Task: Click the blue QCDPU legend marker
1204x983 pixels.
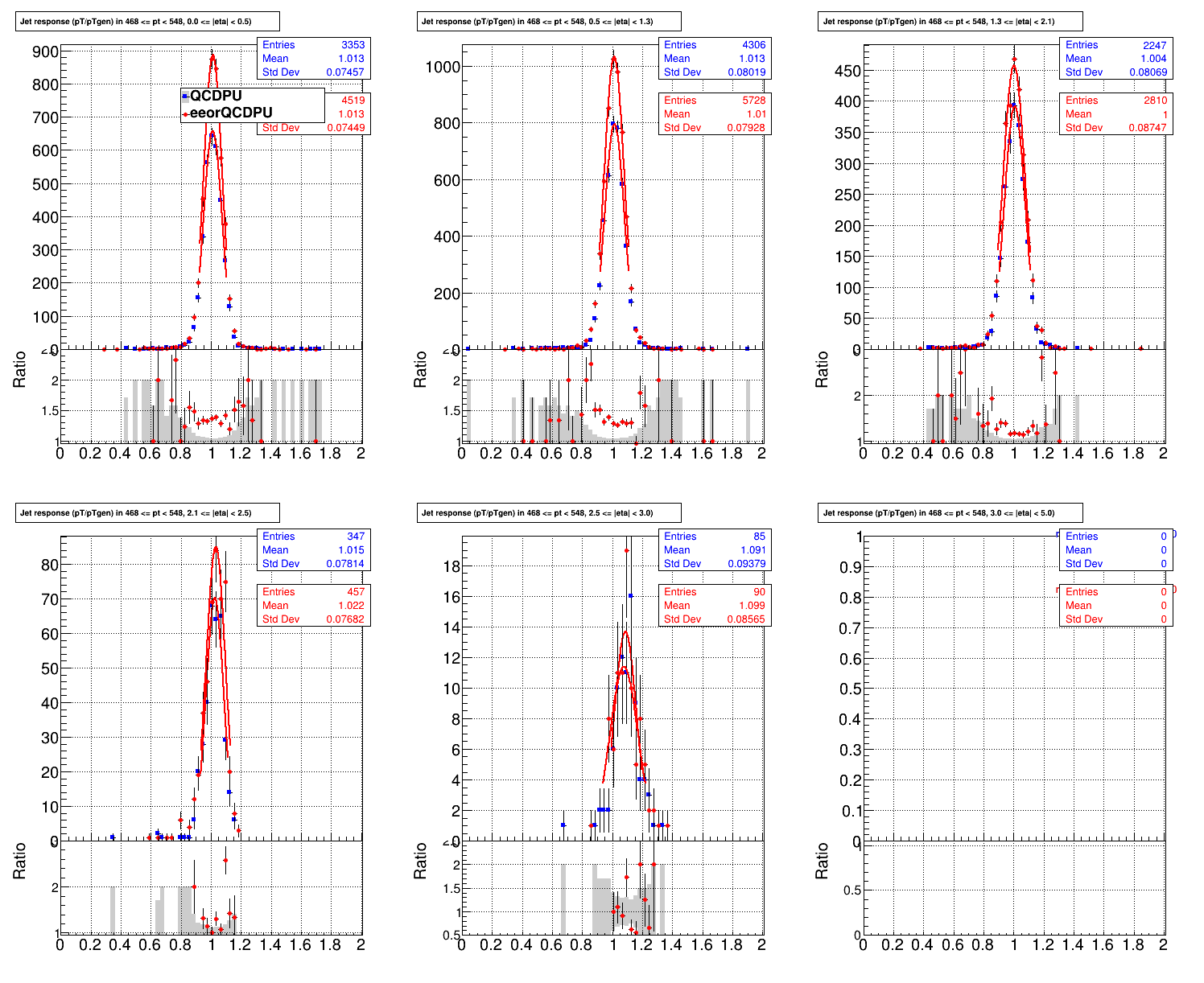Action: click(185, 97)
